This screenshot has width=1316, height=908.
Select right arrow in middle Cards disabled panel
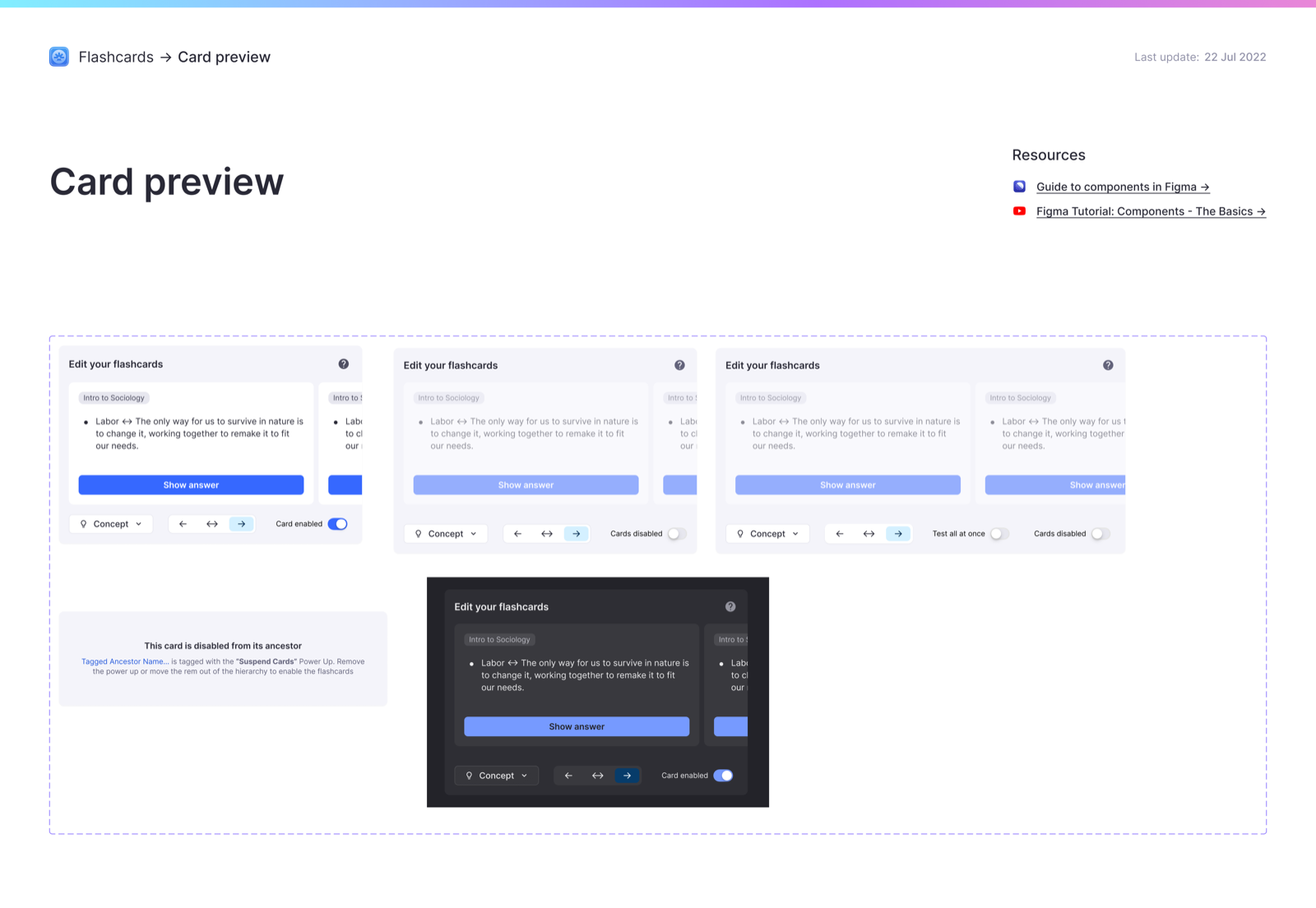(576, 534)
